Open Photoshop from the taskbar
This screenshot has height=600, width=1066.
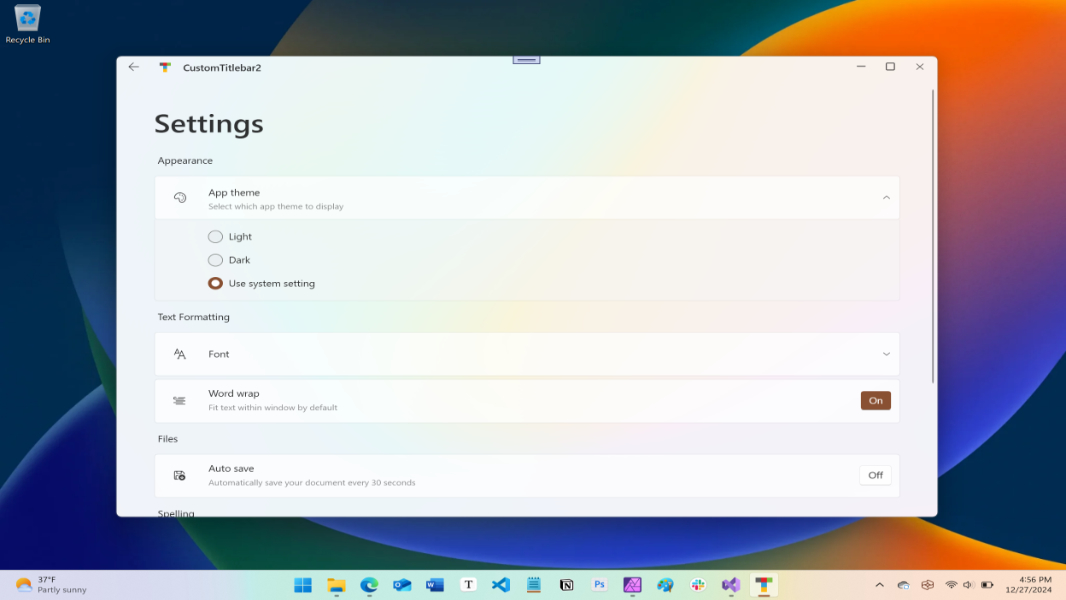click(599, 584)
